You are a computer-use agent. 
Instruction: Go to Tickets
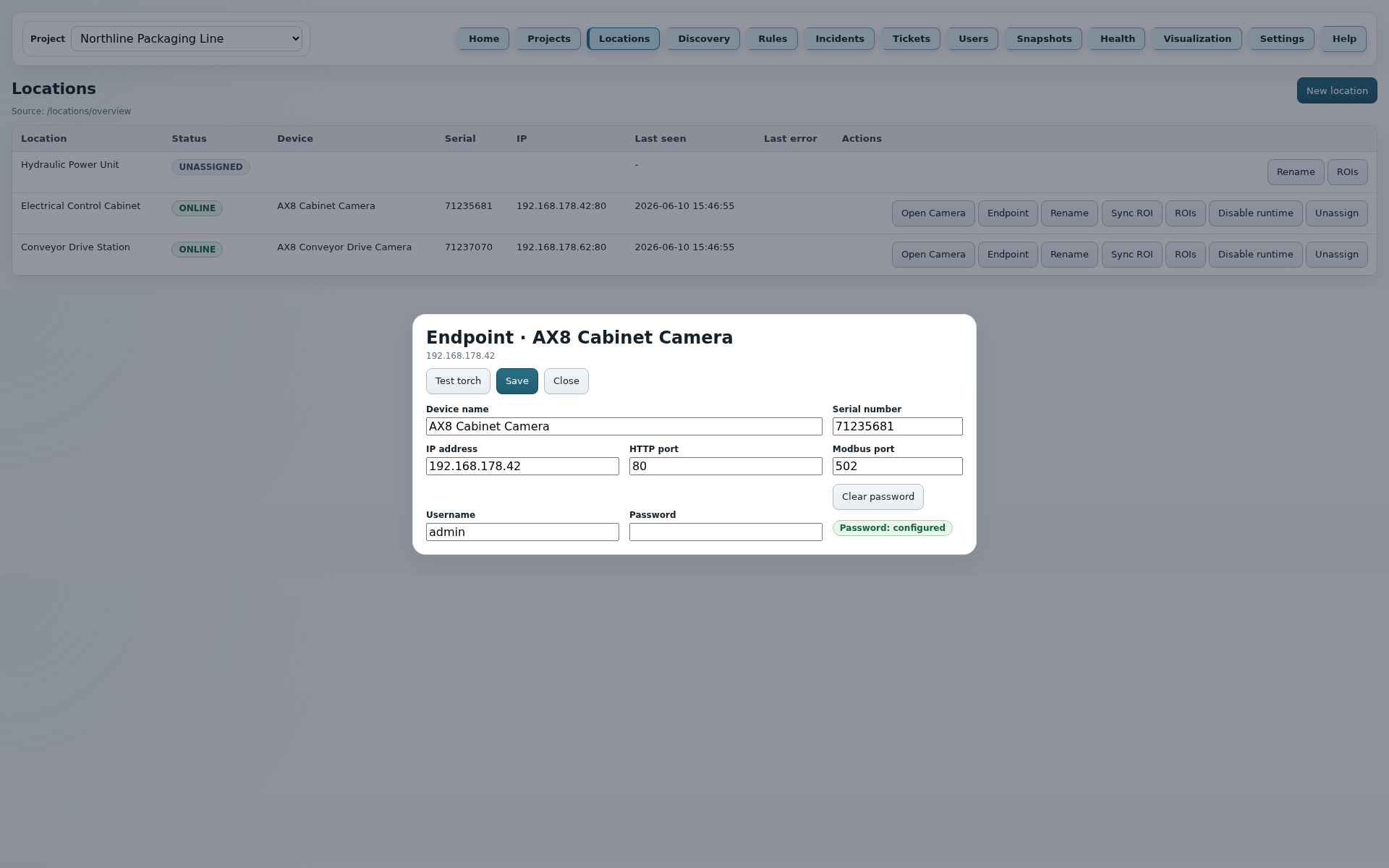coord(911,39)
